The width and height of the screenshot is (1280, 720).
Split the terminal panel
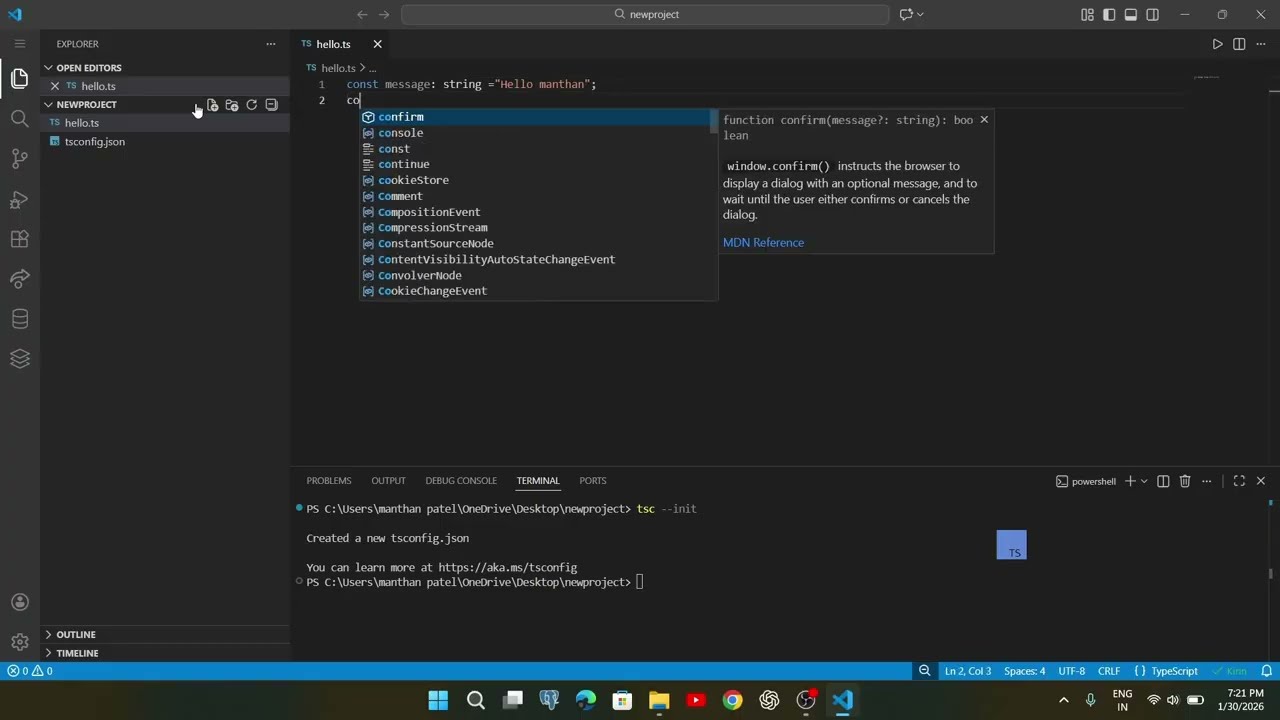click(x=1163, y=481)
